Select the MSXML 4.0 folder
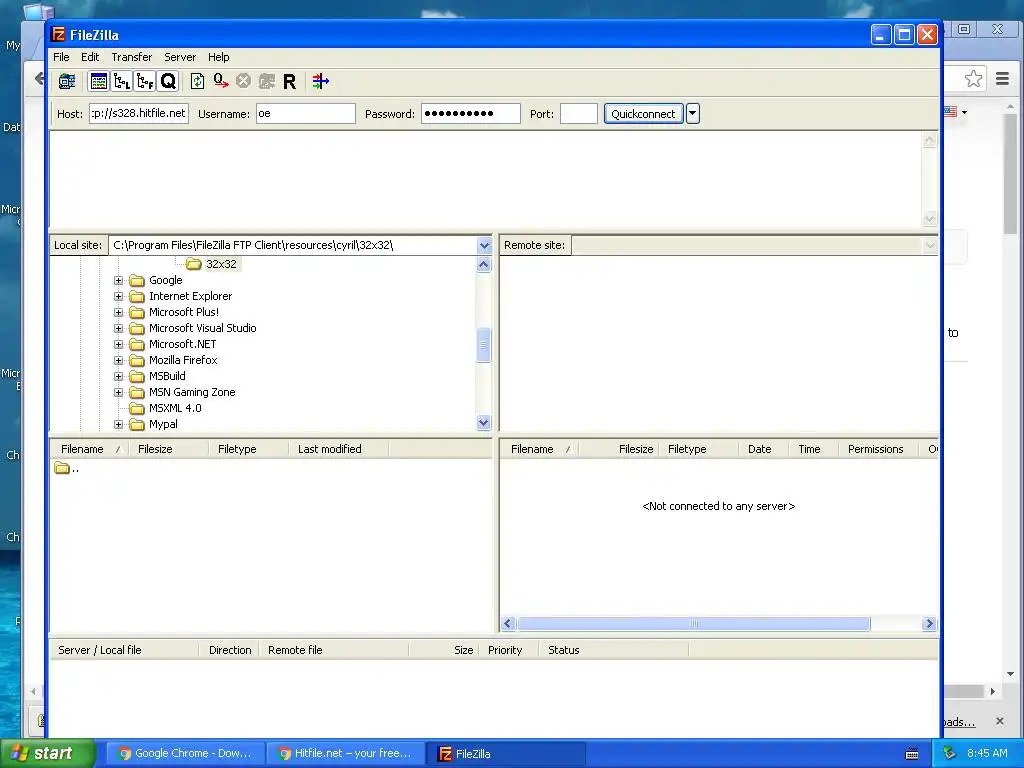Viewport: 1024px width, 768px height. pyautogui.click(x=175, y=408)
